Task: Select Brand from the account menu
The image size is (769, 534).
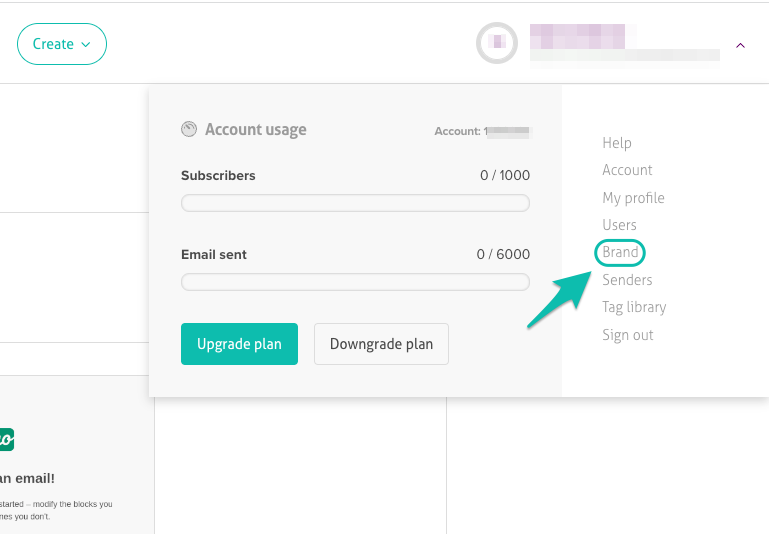Action: (x=620, y=252)
